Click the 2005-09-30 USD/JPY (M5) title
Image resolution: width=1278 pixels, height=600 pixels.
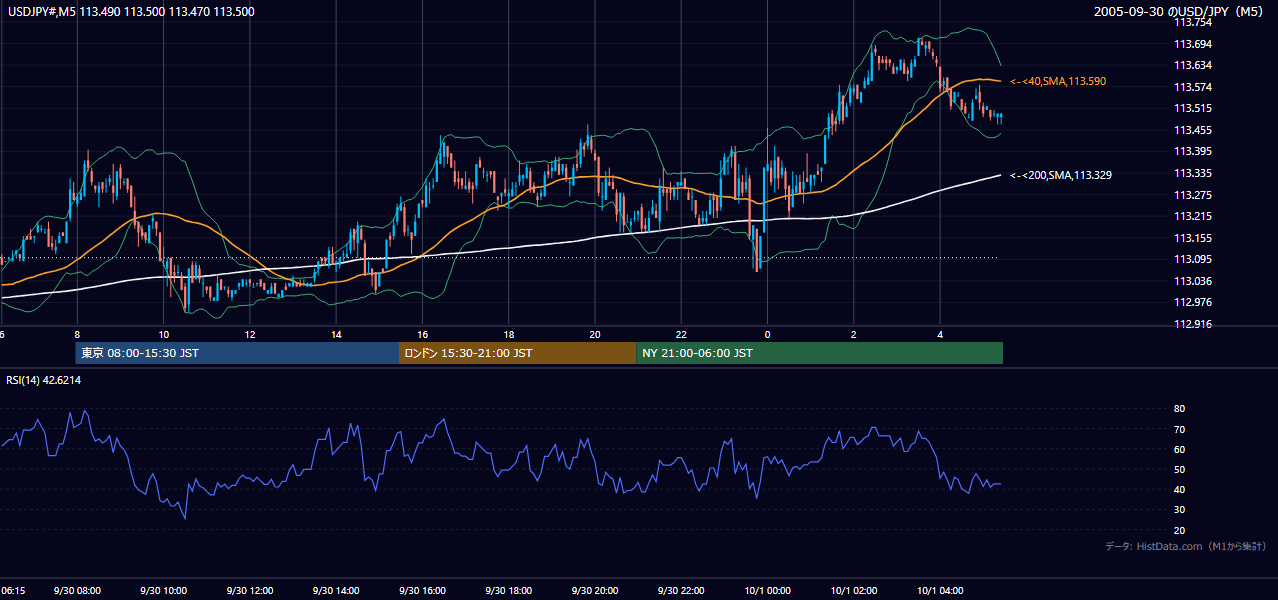pos(1180,12)
